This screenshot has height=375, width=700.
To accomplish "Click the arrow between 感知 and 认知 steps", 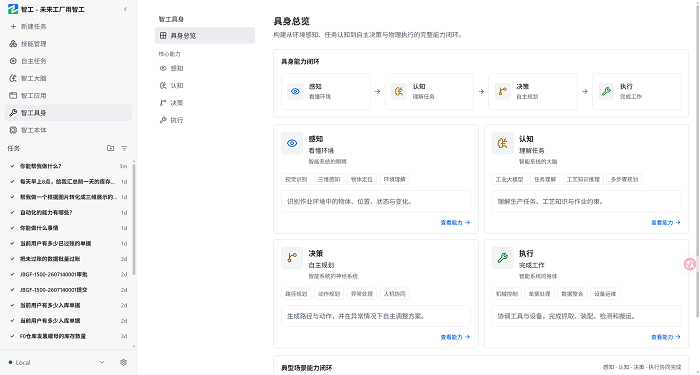I will (377, 92).
